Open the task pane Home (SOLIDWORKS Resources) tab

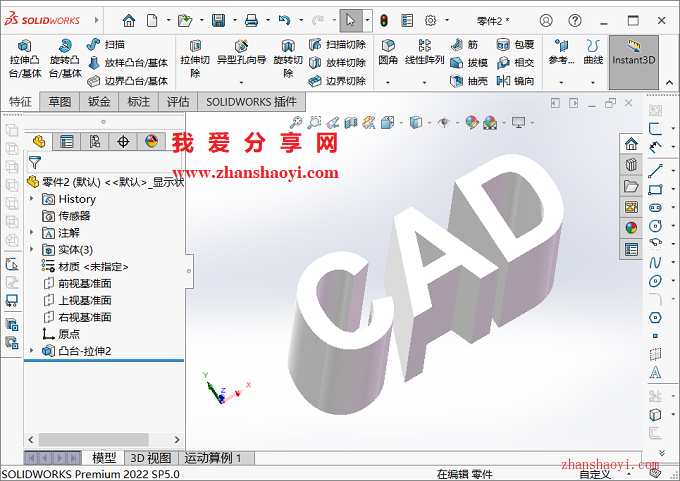point(631,143)
